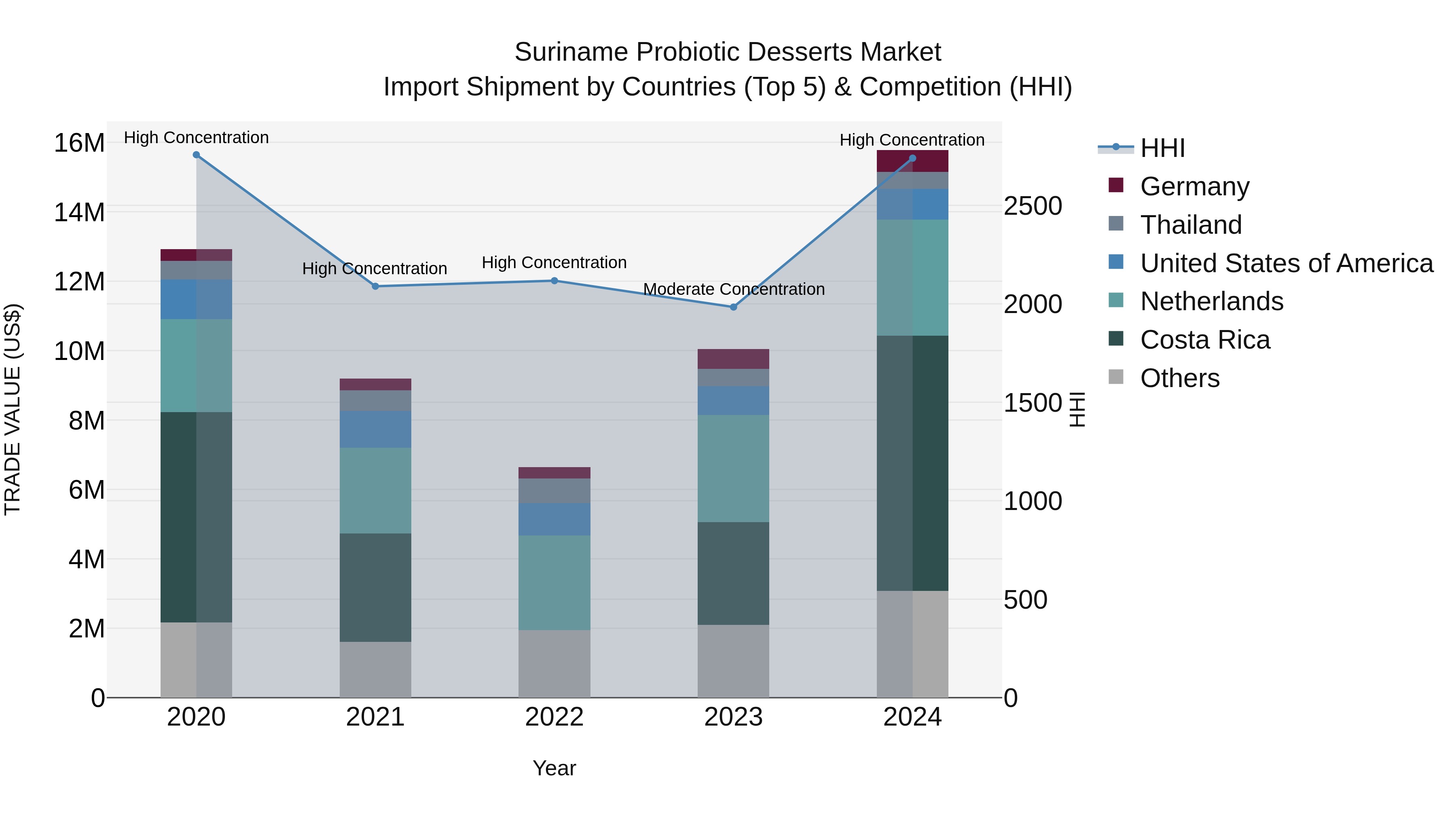Click the Costa Rica legend label
This screenshot has height=819, width=1456.
[1205, 340]
